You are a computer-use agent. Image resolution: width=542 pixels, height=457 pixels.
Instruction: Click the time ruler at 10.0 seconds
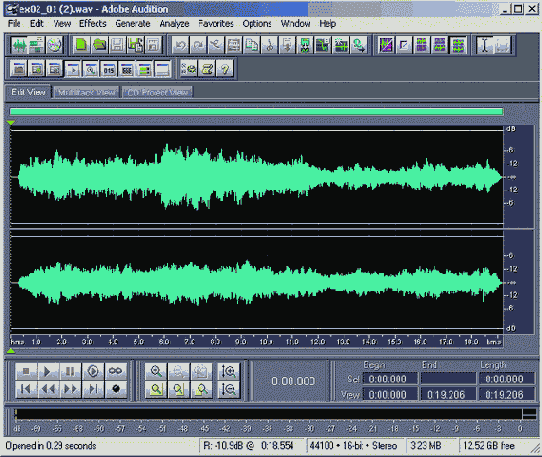coord(266,342)
